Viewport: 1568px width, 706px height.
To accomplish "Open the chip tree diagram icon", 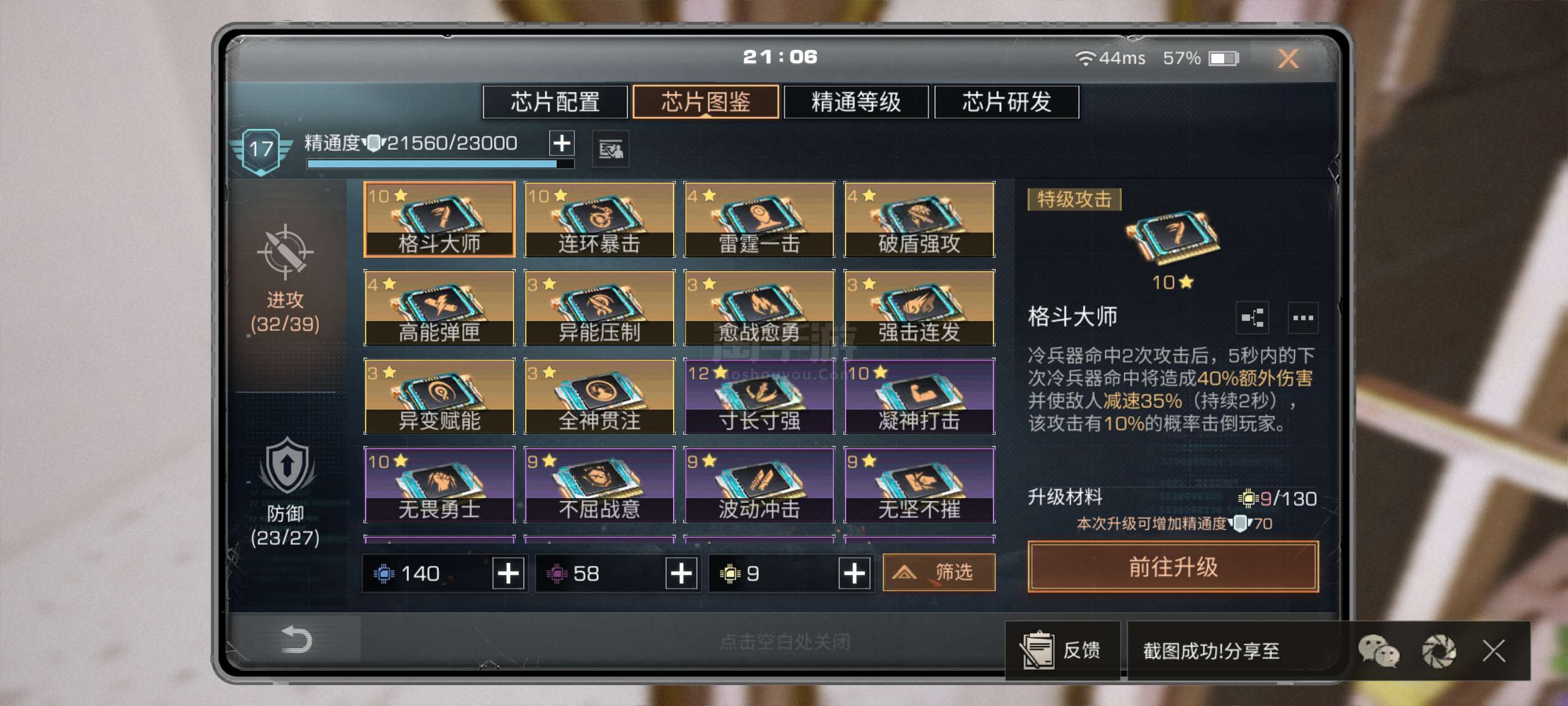I will (x=1252, y=317).
